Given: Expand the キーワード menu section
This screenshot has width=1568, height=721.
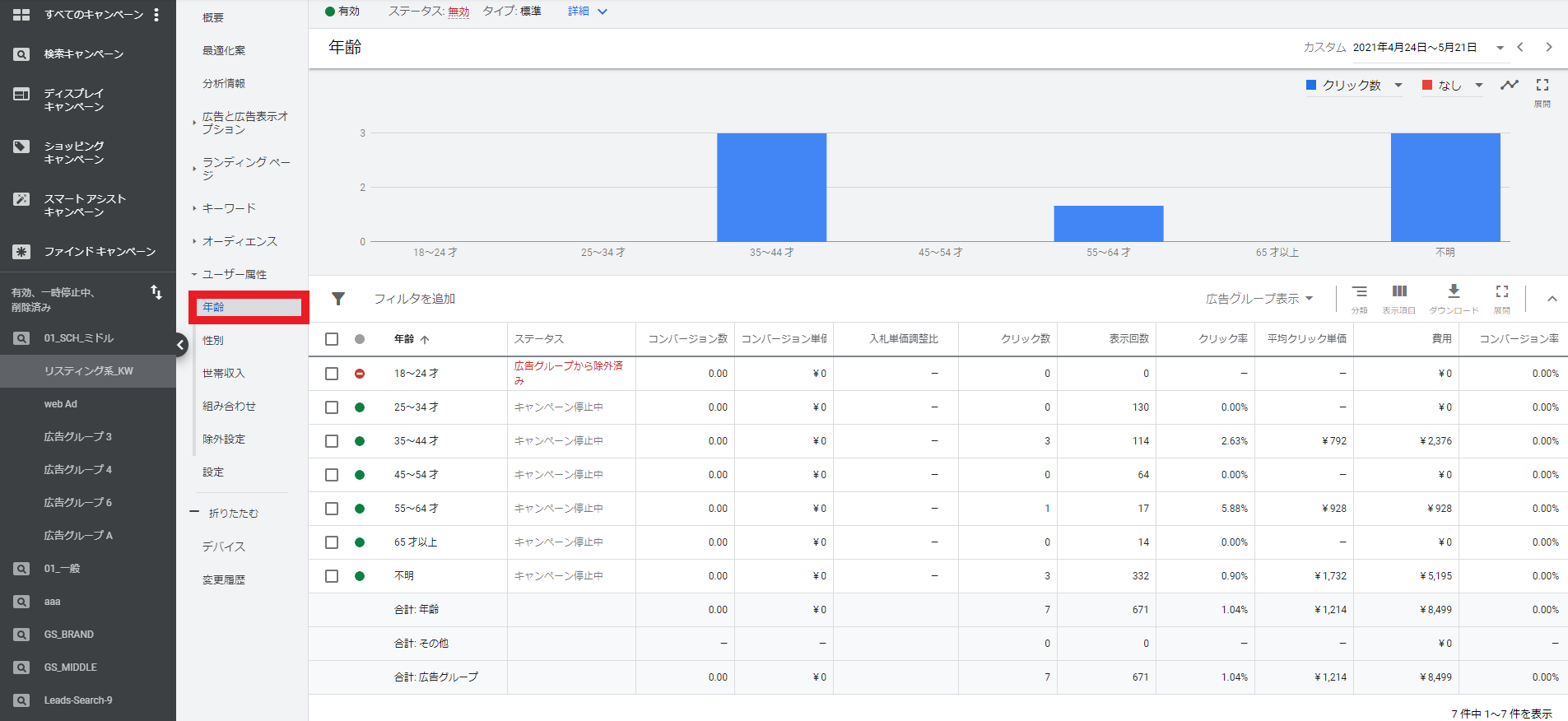Looking at the screenshot, I should (x=194, y=208).
